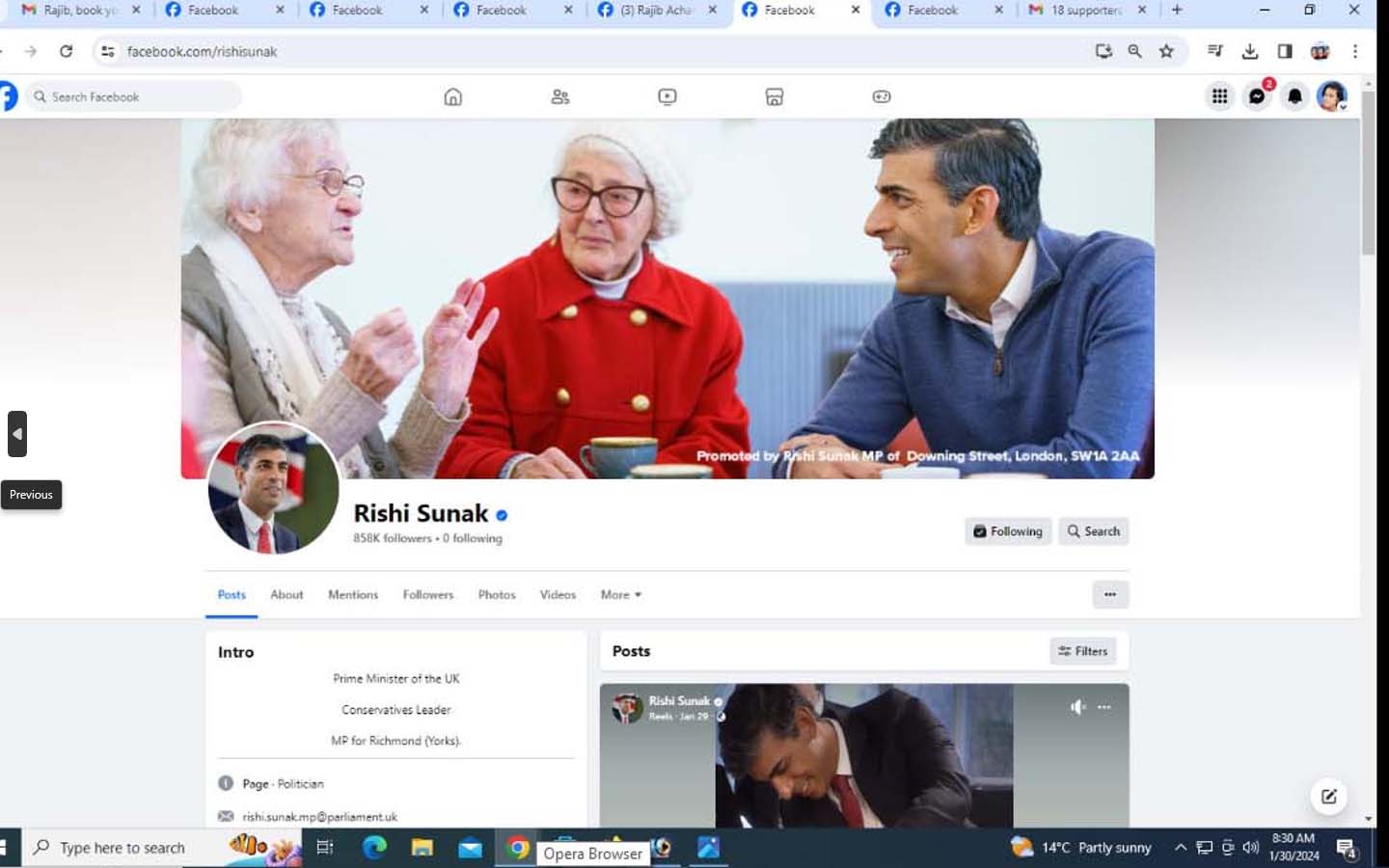Compose new message floating icon
The width and height of the screenshot is (1389, 868).
[1329, 797]
